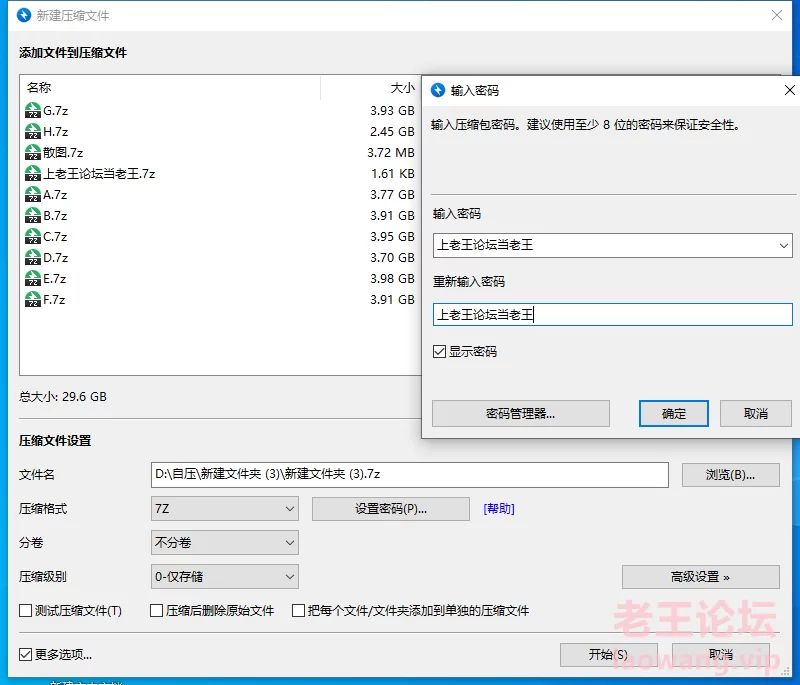The height and width of the screenshot is (685, 800).
Task: Click 取消 in the password dialog
Action: pos(756,414)
